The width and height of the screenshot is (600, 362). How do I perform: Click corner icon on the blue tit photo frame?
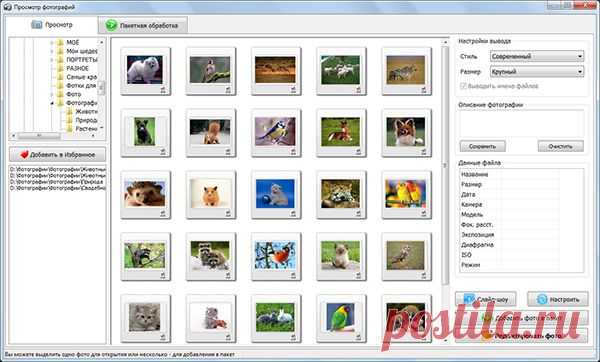tap(293, 152)
